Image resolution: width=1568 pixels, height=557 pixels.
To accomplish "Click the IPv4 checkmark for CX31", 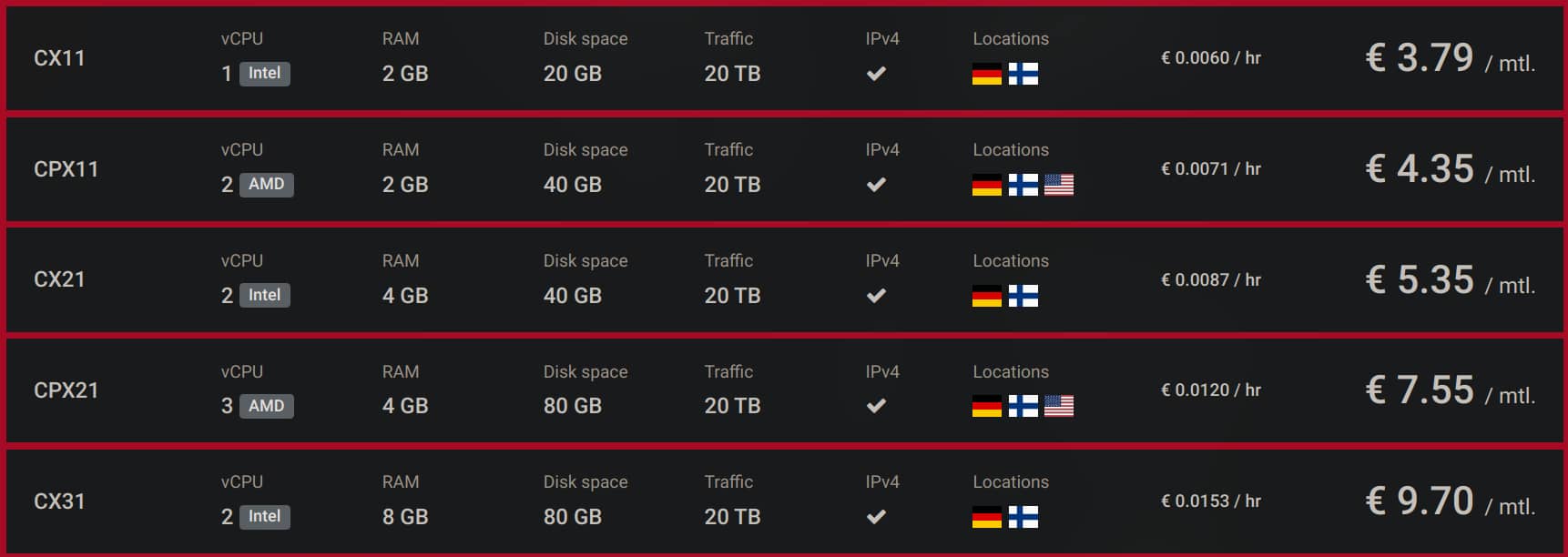I will coord(876,517).
